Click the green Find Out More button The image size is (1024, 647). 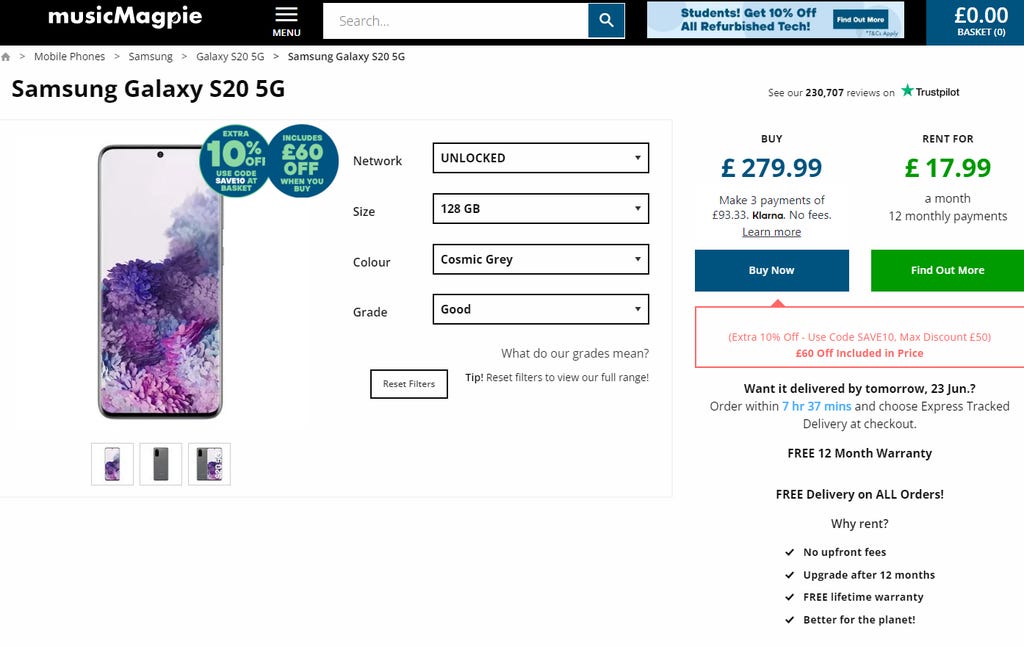click(x=947, y=271)
